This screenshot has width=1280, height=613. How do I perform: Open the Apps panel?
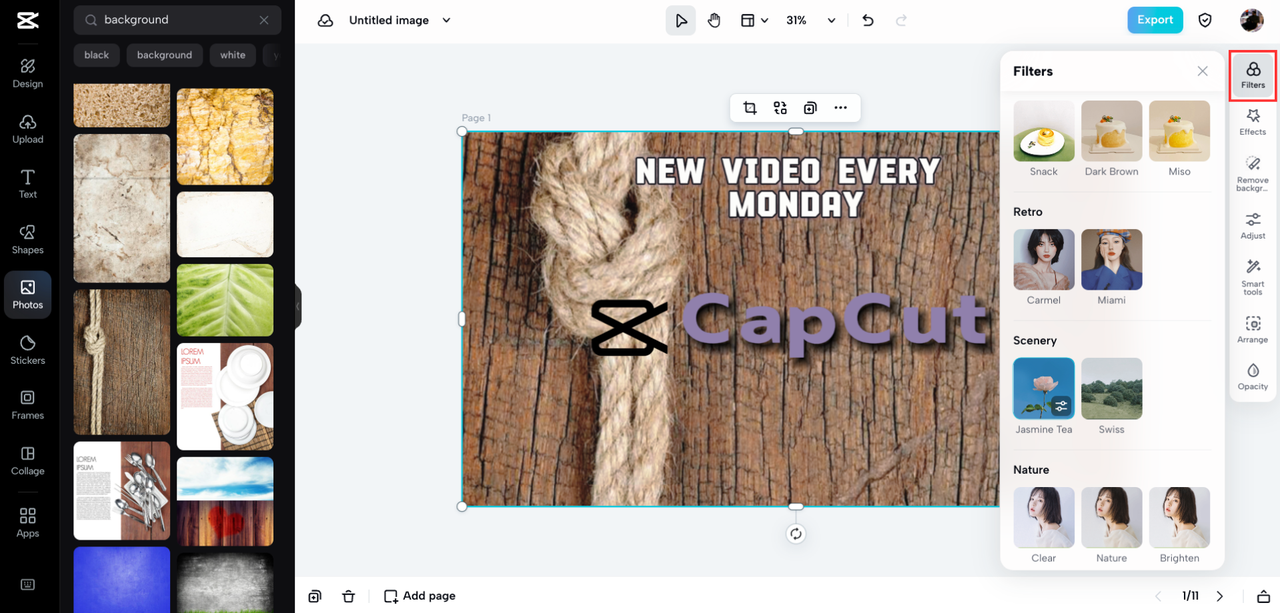(28, 522)
